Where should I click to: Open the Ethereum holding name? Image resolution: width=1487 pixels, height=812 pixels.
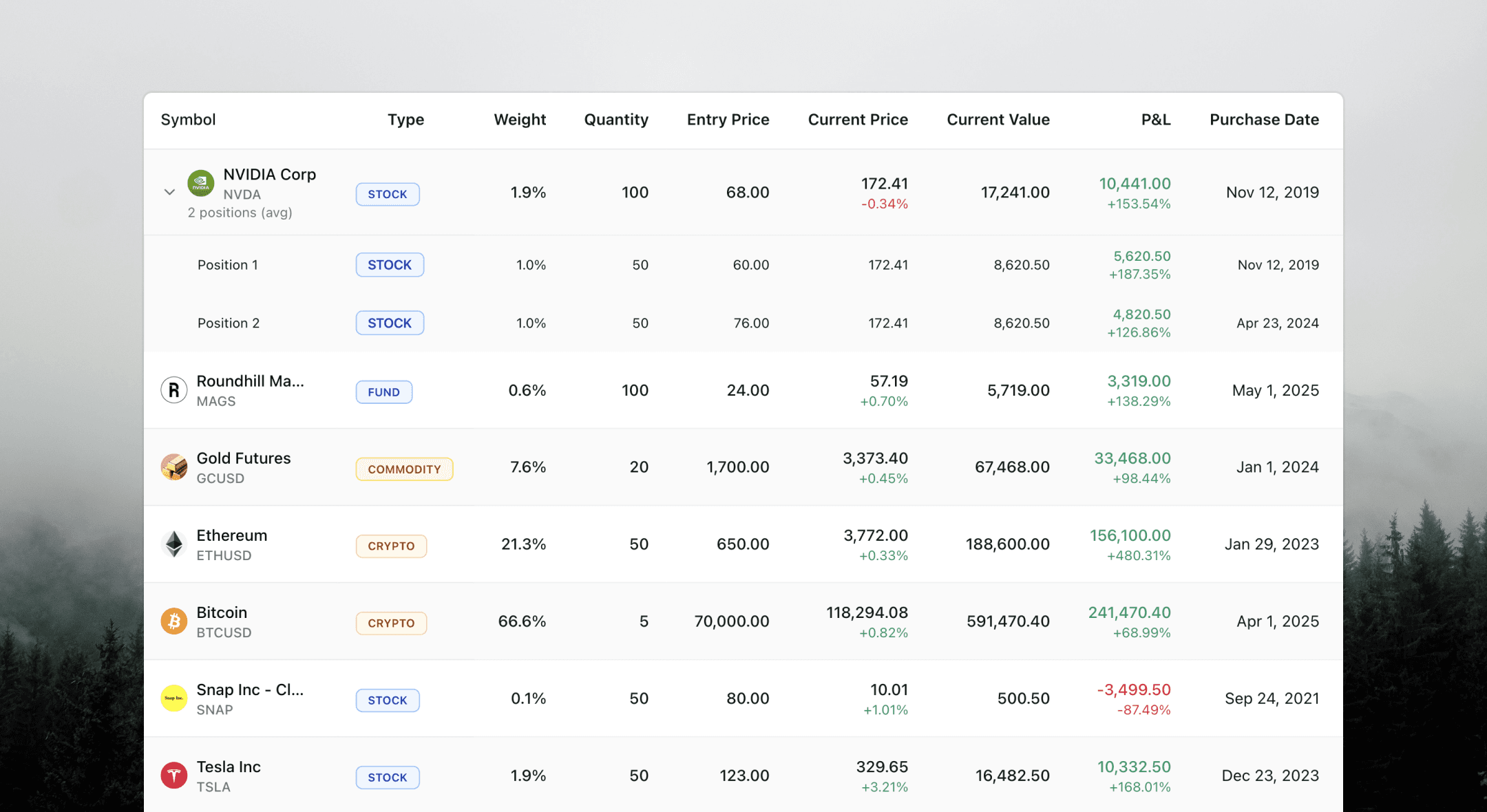[231, 535]
